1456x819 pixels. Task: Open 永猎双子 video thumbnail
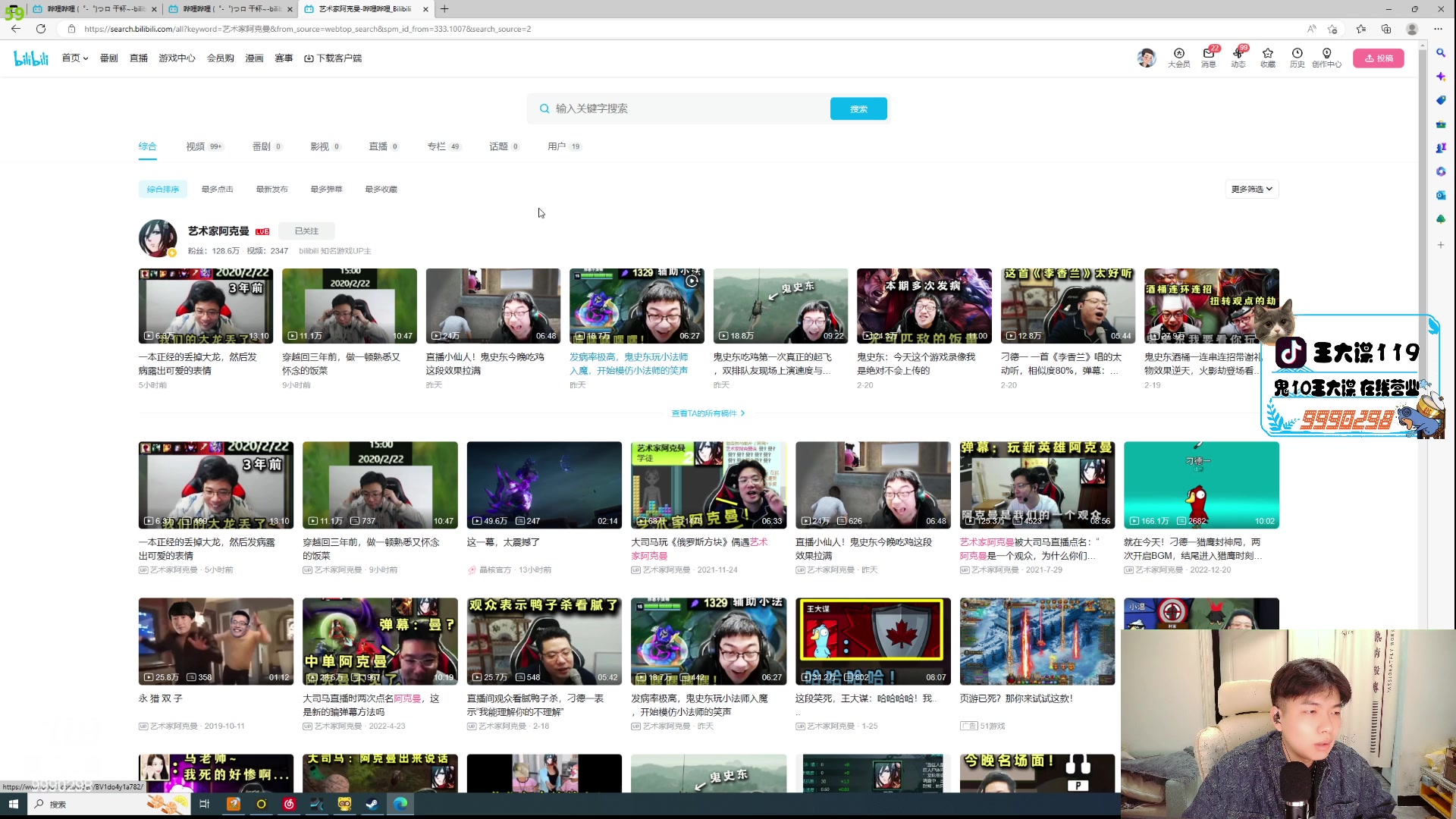tap(216, 642)
